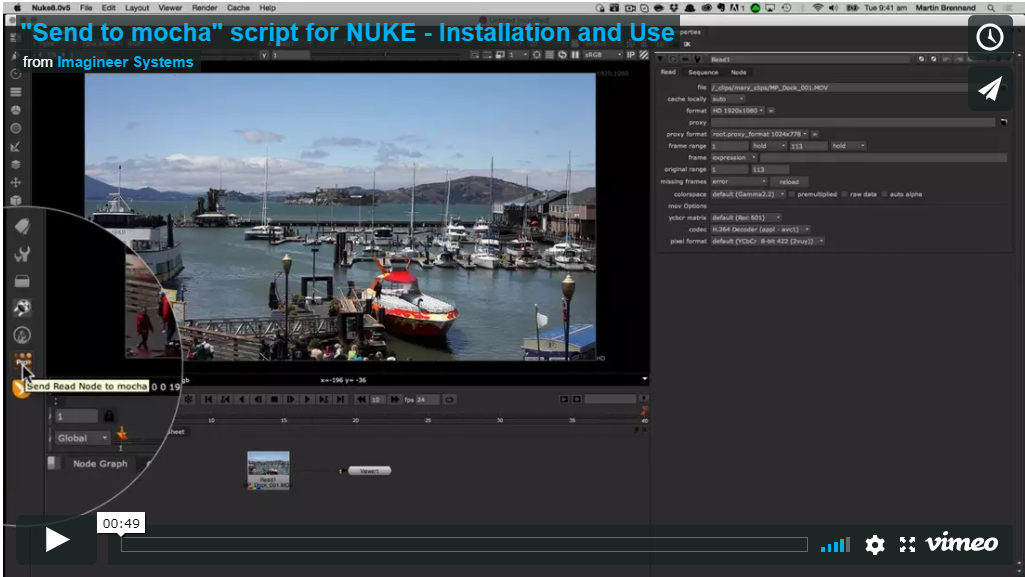The image size is (1025, 577).
Task: Open the Cache menu
Action: 238,8
